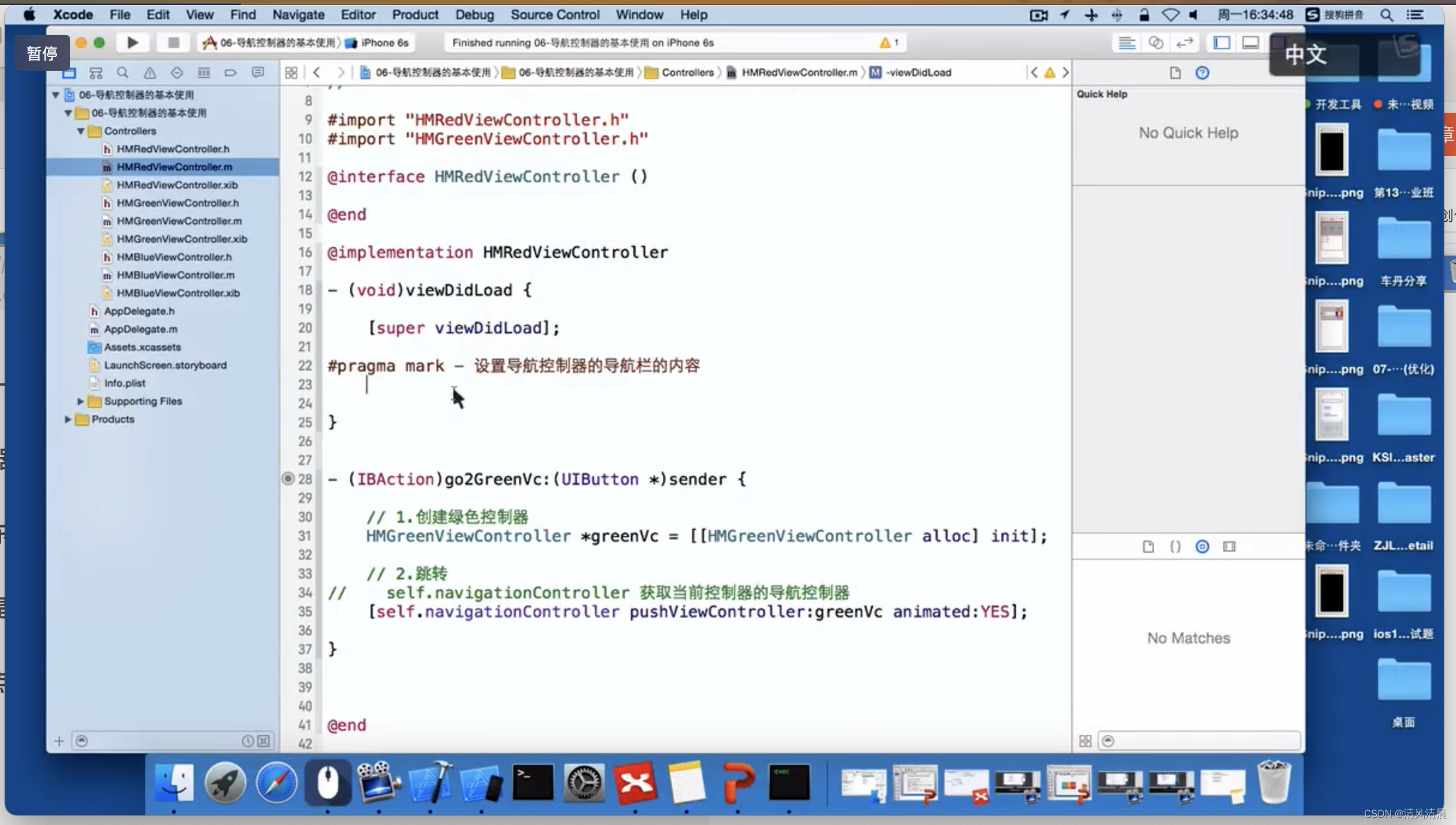1456x825 pixels.
Task: Click the Spotlight search icon in menu bar
Action: point(1386,14)
